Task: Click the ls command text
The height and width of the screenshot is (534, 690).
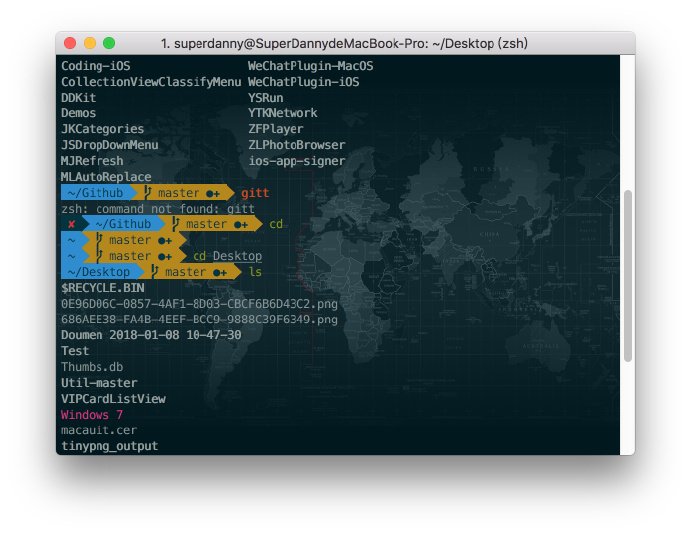Action: 255,272
